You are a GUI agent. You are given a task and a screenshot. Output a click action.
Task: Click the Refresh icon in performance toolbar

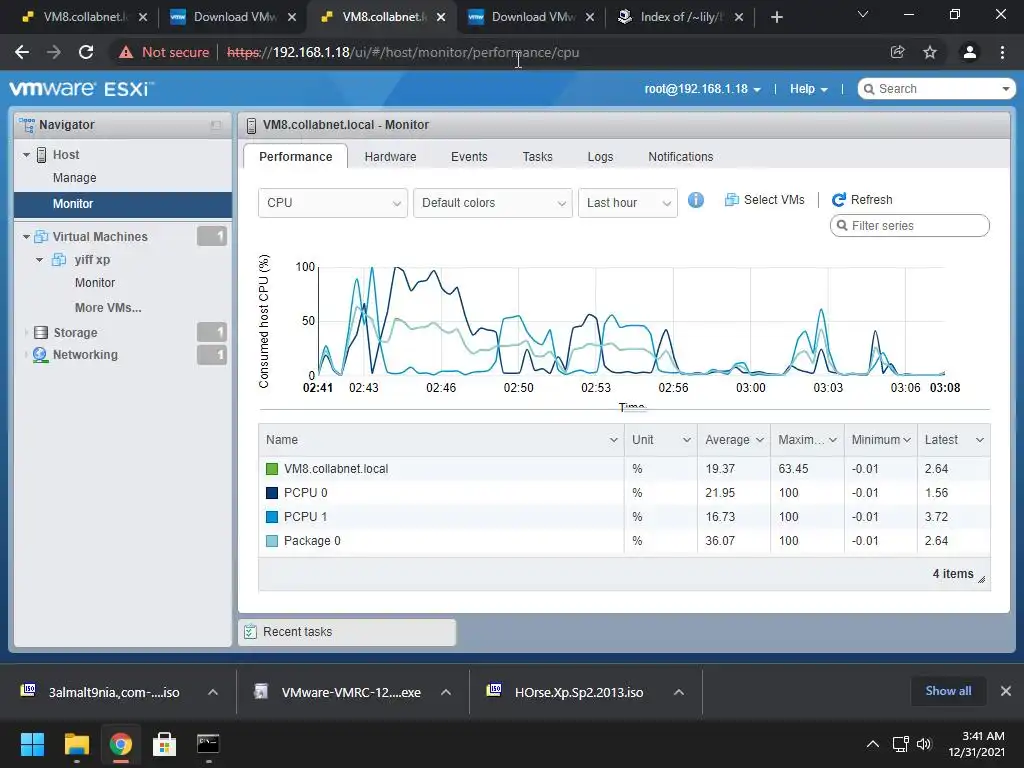point(839,200)
